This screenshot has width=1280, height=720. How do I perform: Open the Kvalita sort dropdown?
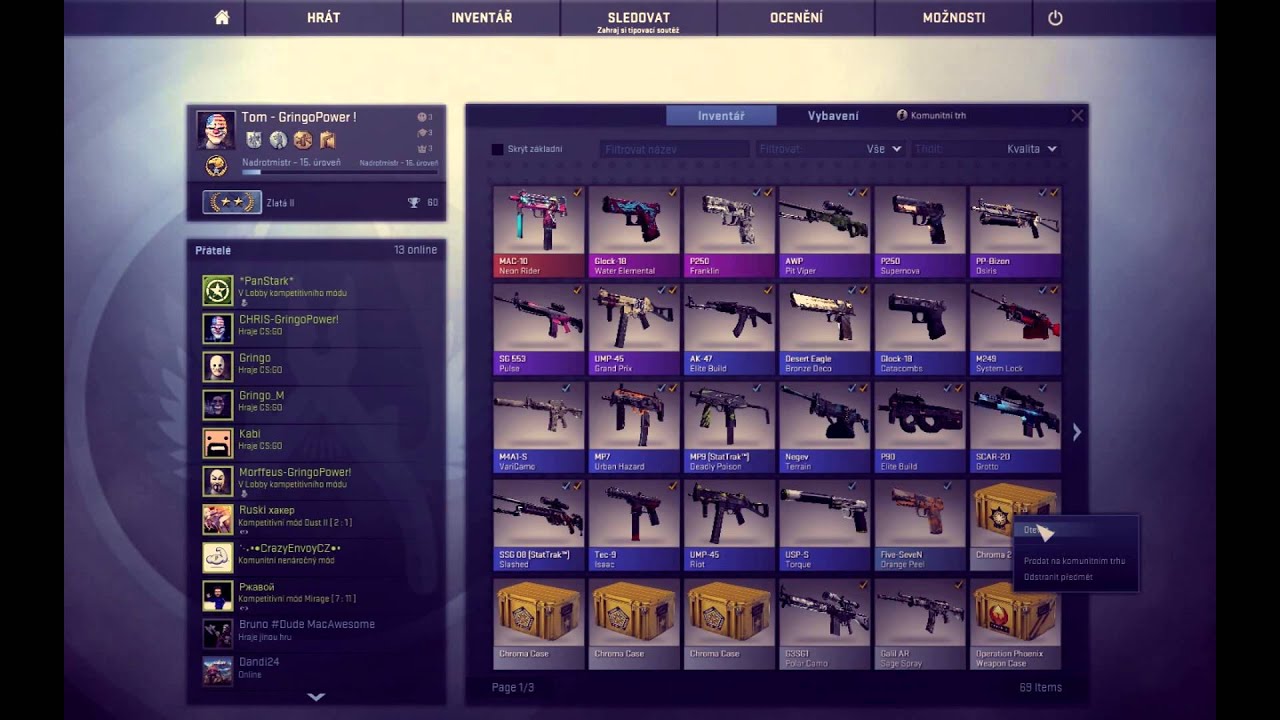tap(985, 149)
